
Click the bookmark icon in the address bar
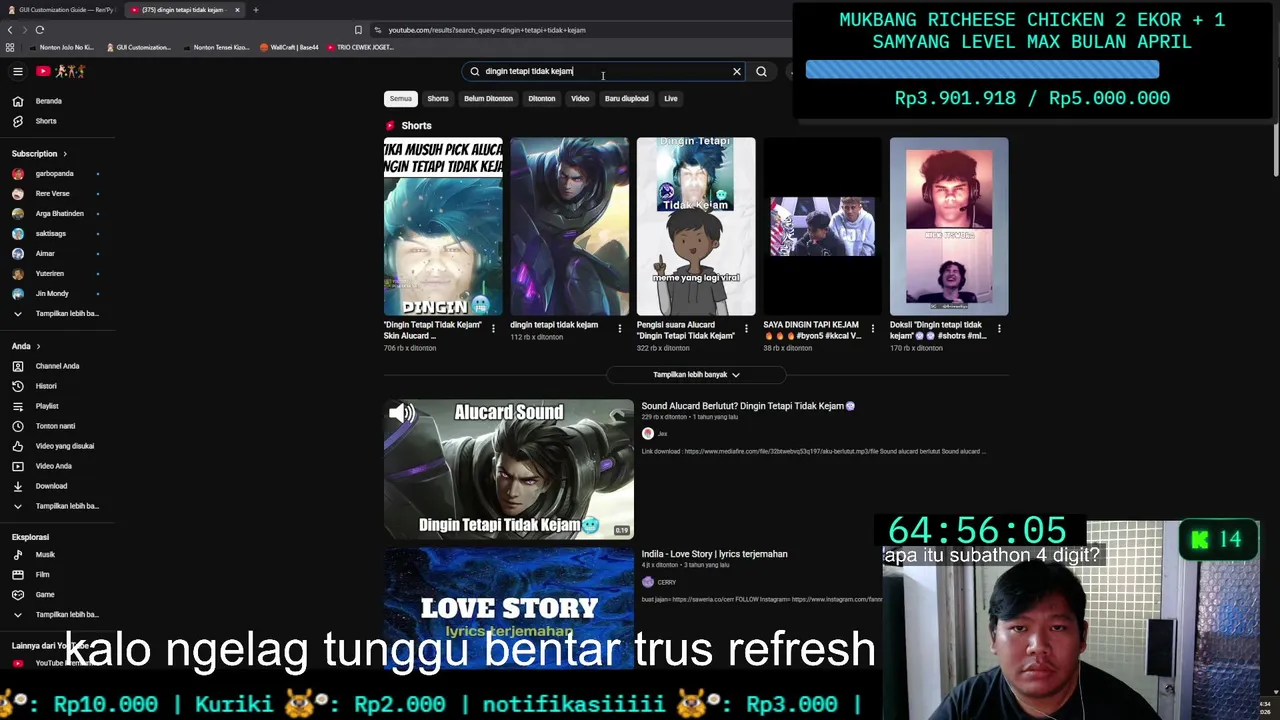(358, 30)
